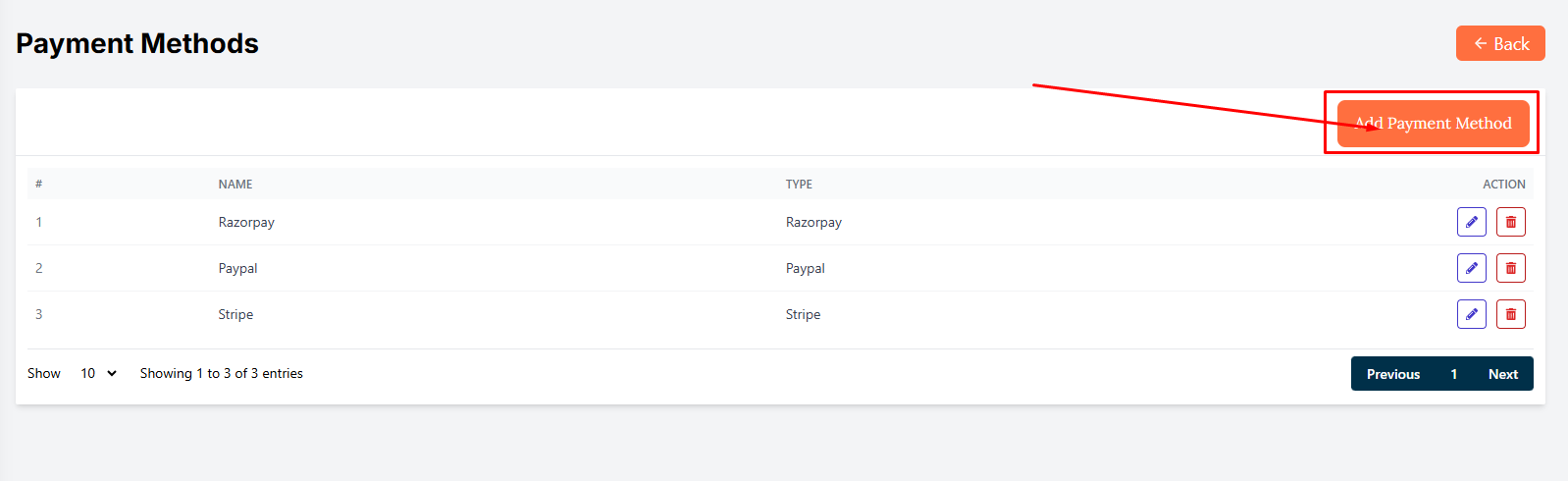Edit the Razorpay payment method
Image resolution: width=1568 pixels, height=481 pixels.
(x=1471, y=222)
